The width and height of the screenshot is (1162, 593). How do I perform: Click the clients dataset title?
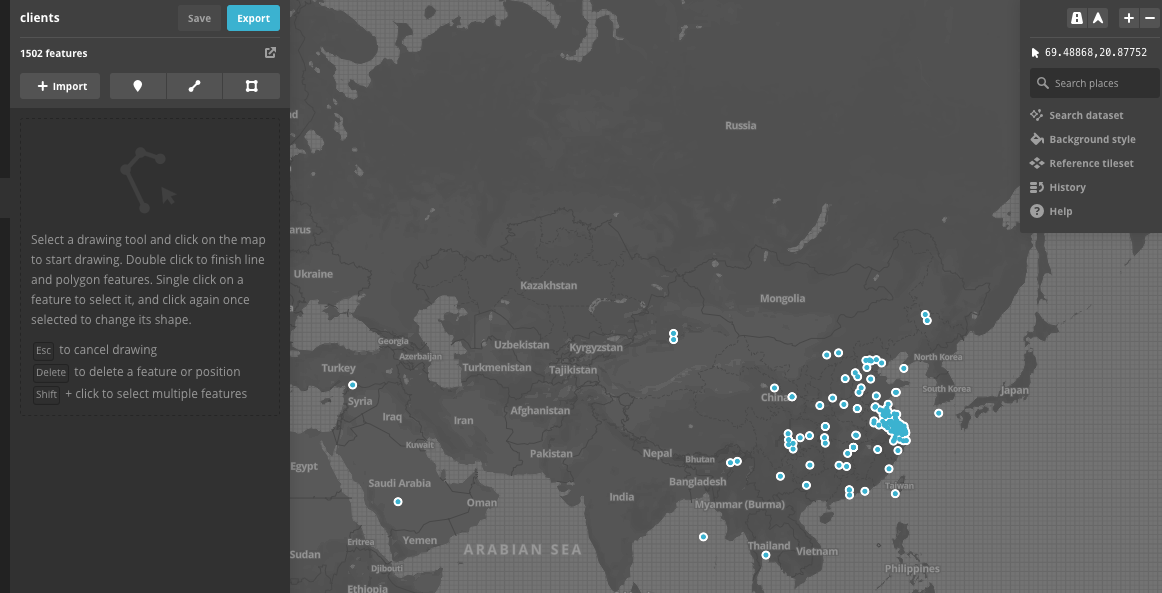coord(42,17)
